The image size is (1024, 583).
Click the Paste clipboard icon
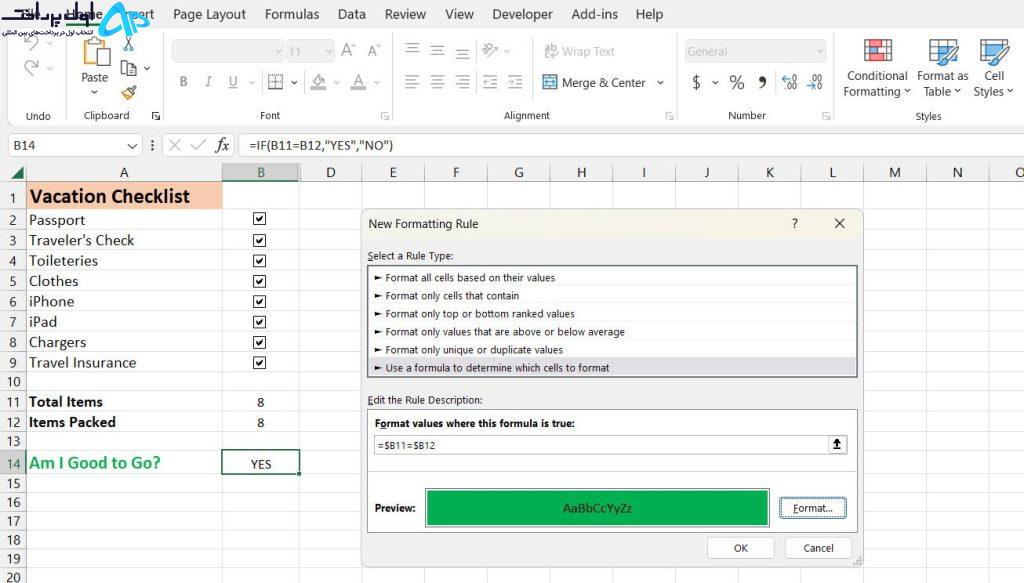(x=95, y=52)
